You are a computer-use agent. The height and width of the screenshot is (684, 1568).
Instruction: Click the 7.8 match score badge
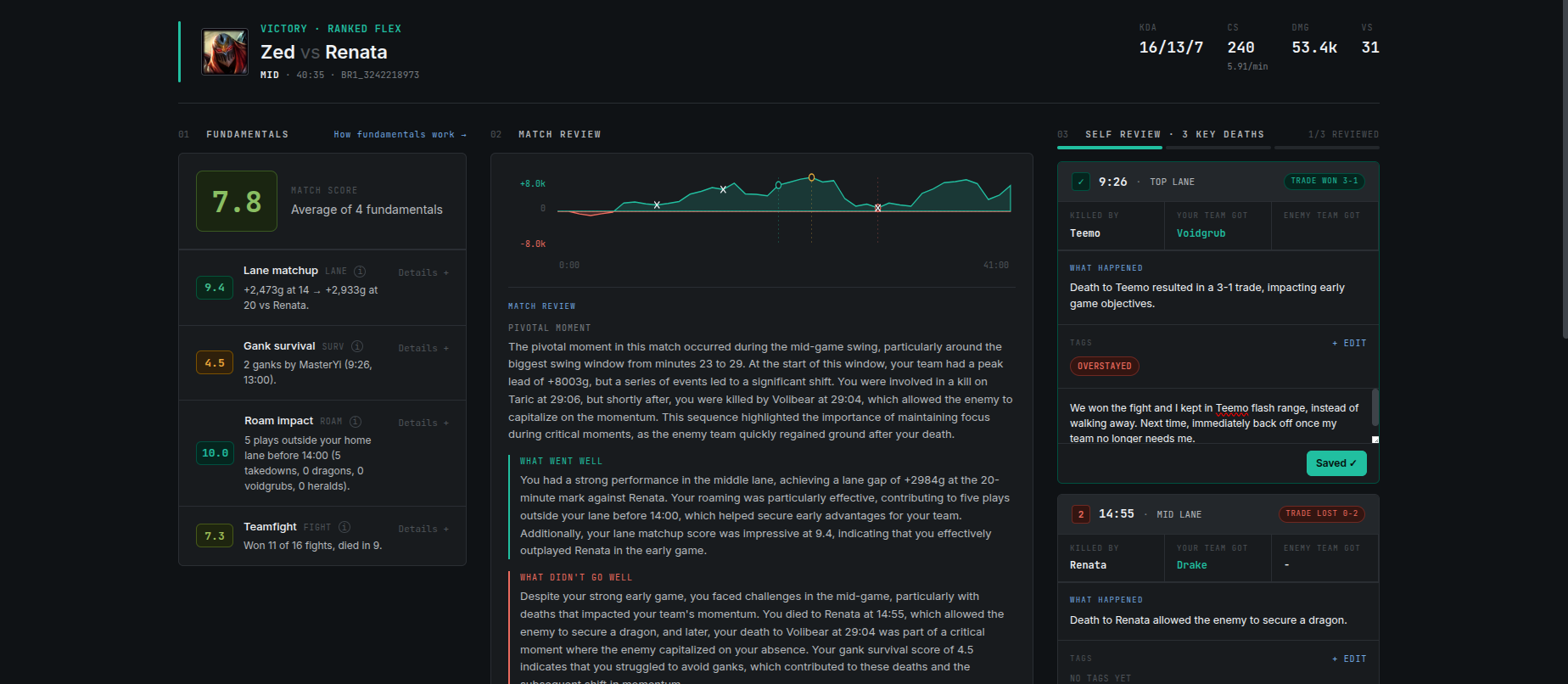tap(237, 201)
